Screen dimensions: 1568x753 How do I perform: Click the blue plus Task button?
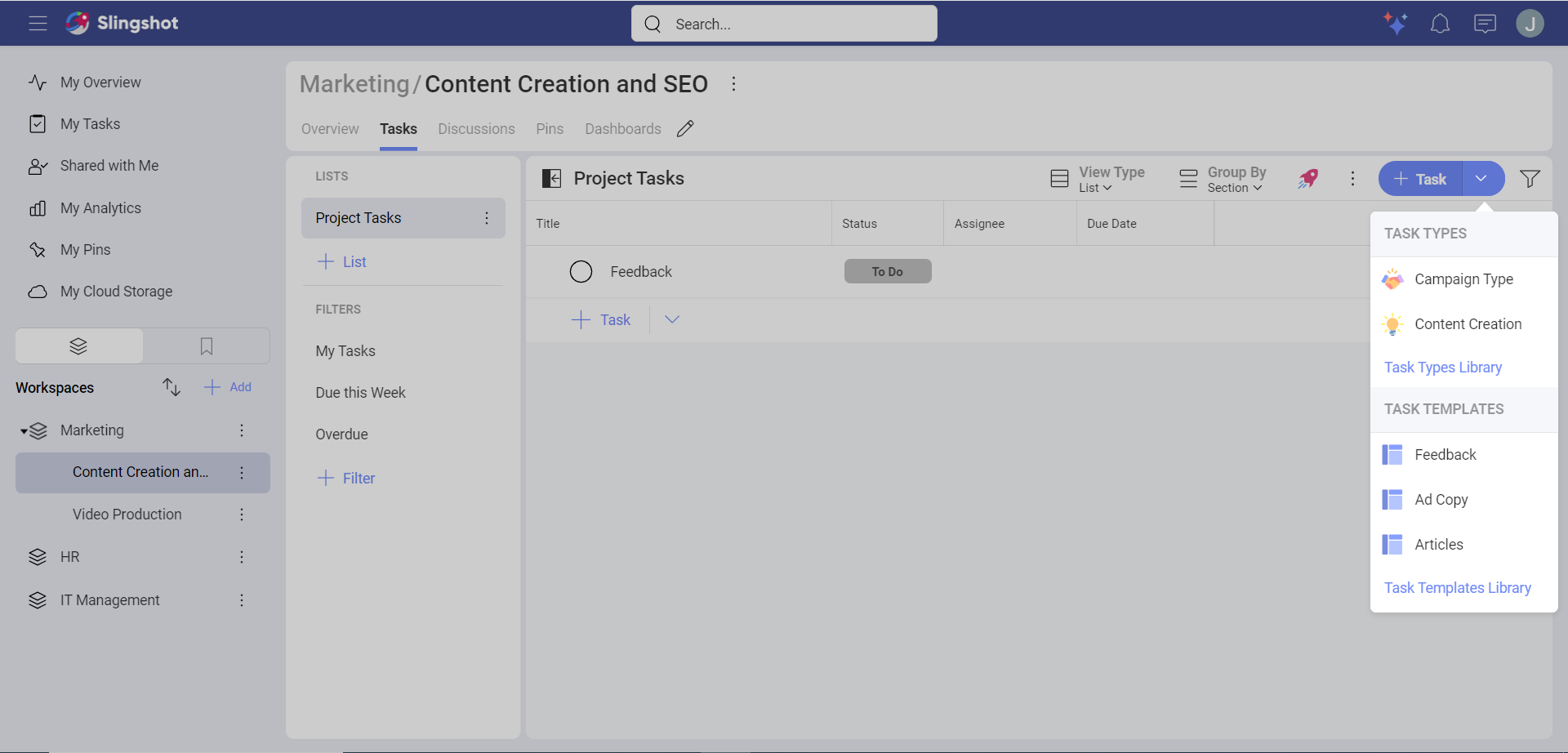1420,179
